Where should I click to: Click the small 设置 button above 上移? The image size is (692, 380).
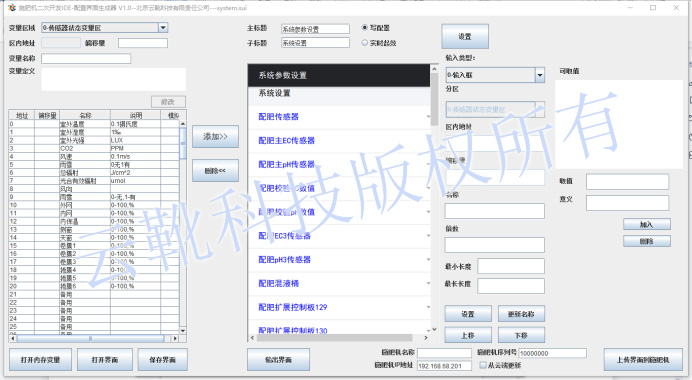click(x=468, y=314)
